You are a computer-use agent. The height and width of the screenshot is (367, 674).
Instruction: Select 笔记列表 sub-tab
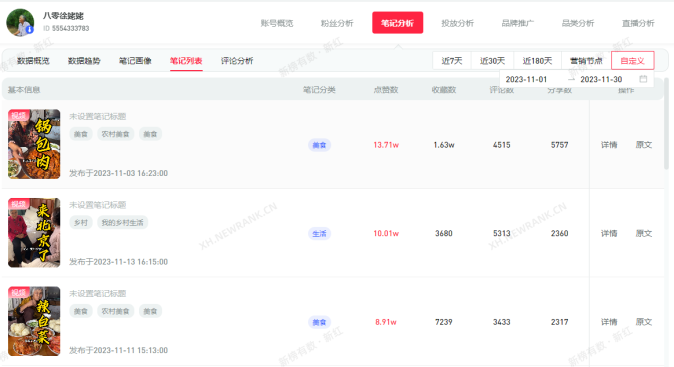click(186, 61)
